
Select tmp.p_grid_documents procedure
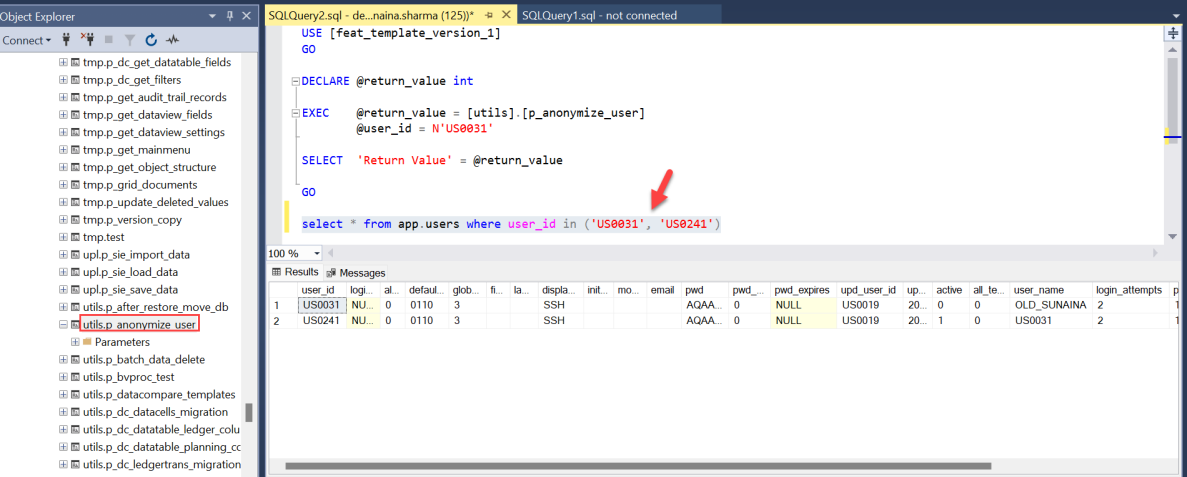[140, 185]
